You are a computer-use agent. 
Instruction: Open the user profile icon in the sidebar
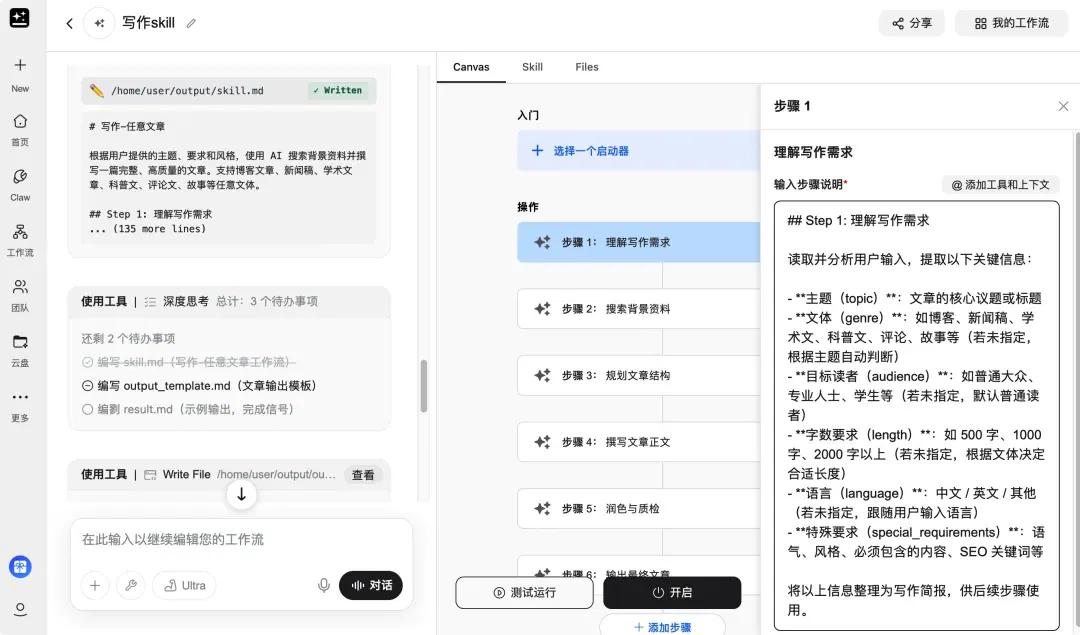(x=20, y=610)
